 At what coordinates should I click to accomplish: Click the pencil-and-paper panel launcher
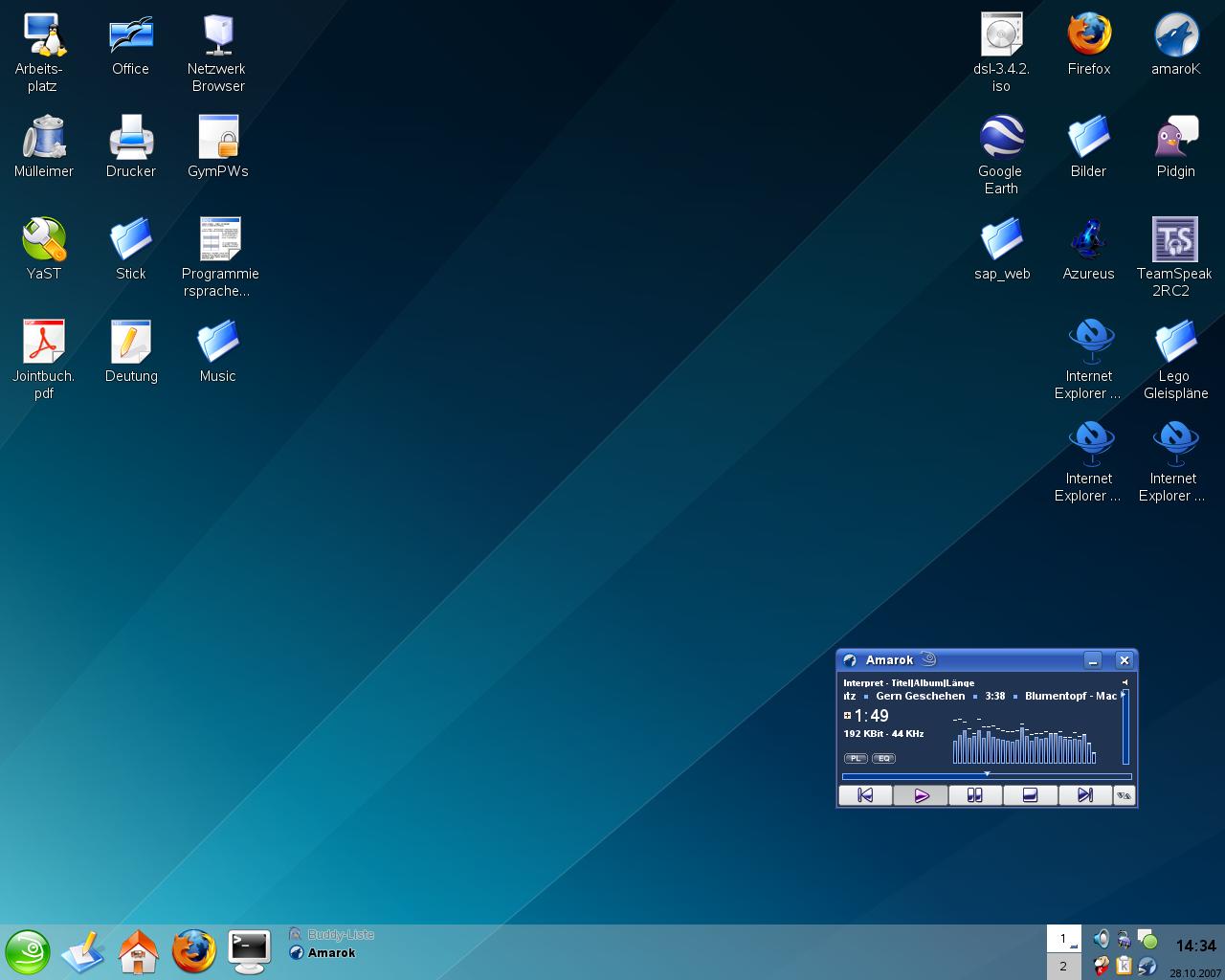82,952
